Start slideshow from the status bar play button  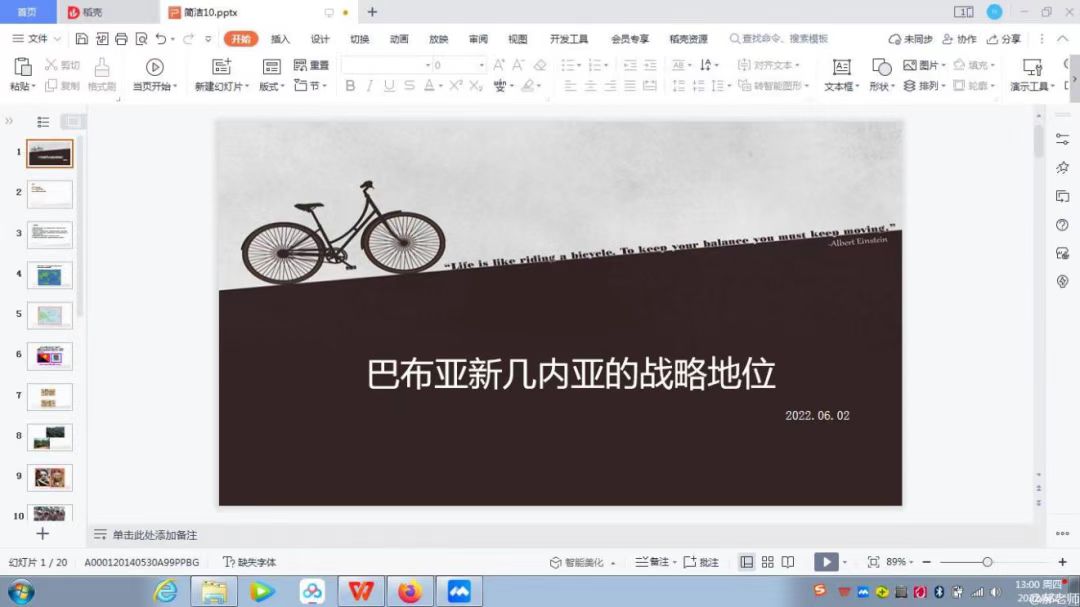pyautogui.click(x=826, y=561)
